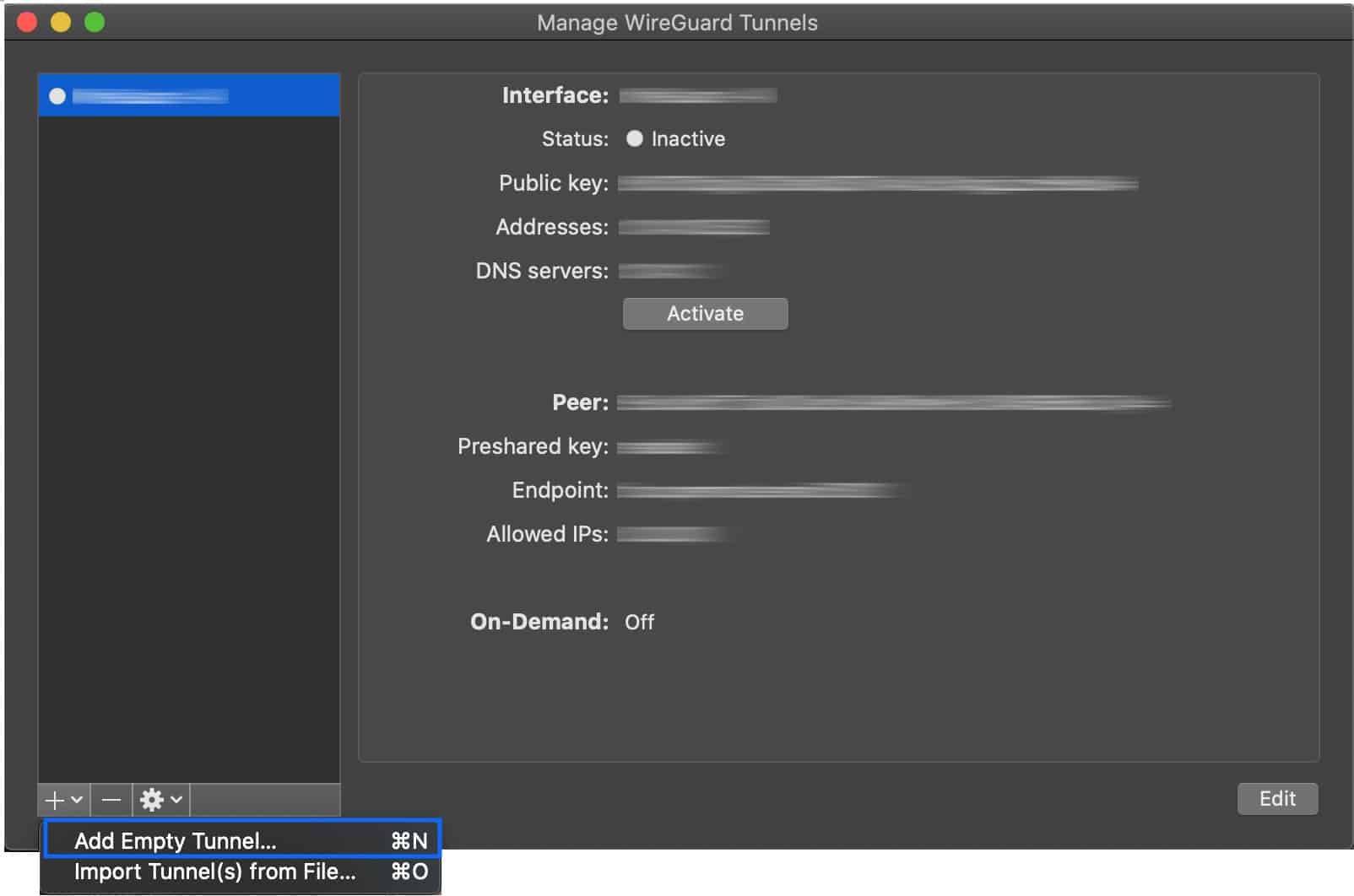The height and width of the screenshot is (896, 1354).
Task: Click the blurred Public key value
Action: click(x=878, y=183)
